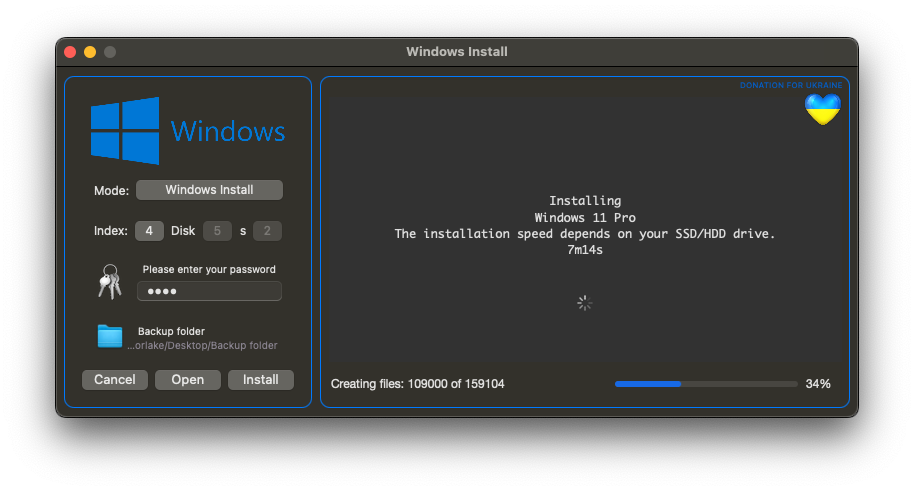Click the Disk number field showing 5

[217, 231]
